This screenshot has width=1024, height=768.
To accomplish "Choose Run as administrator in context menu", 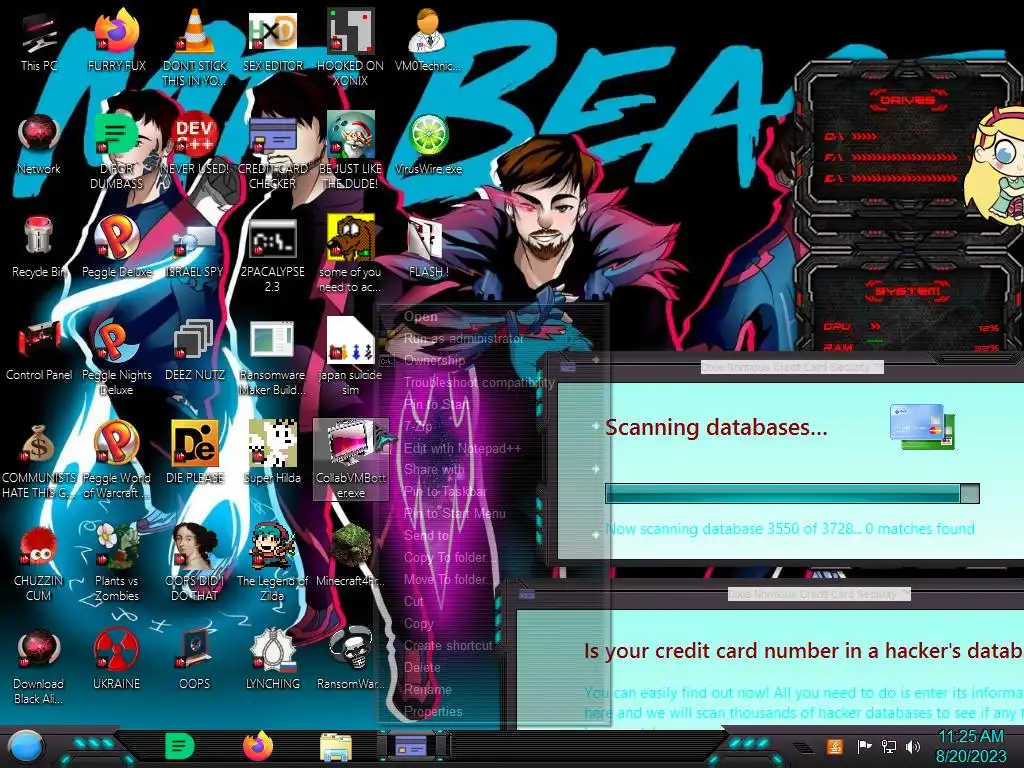I will click(463, 338).
